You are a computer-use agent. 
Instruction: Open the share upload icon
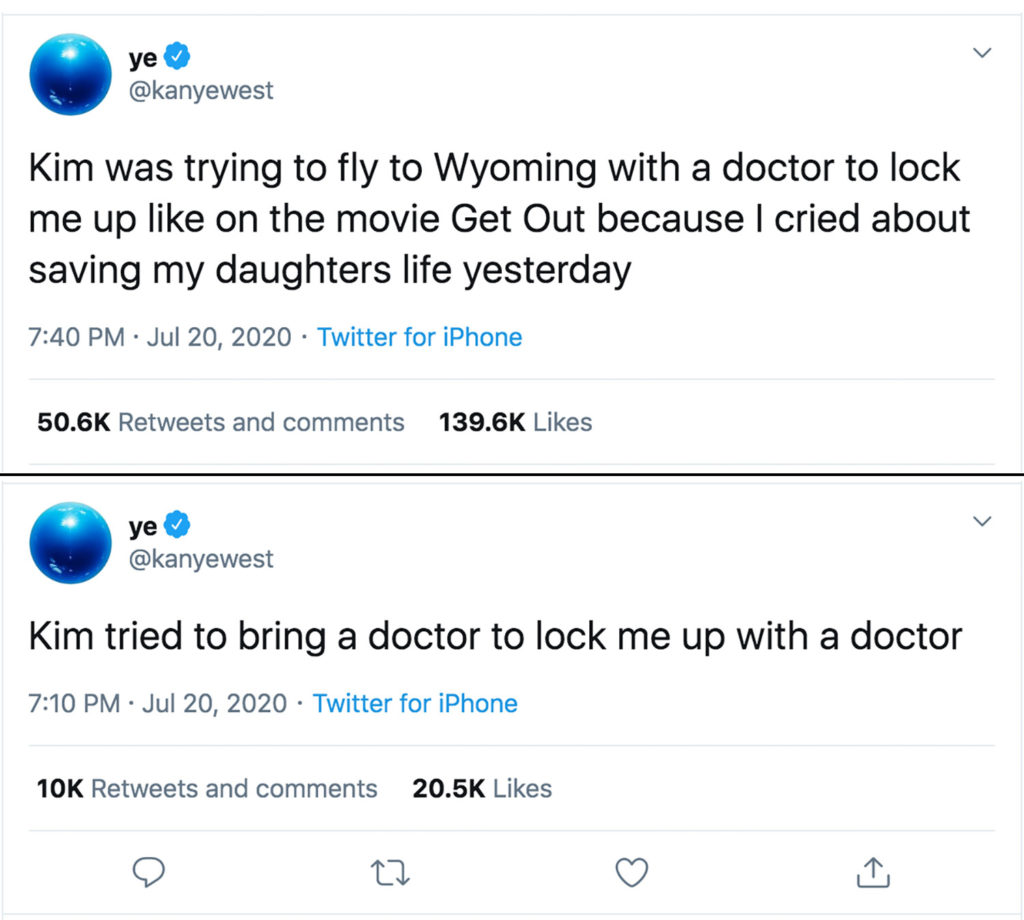(x=873, y=872)
